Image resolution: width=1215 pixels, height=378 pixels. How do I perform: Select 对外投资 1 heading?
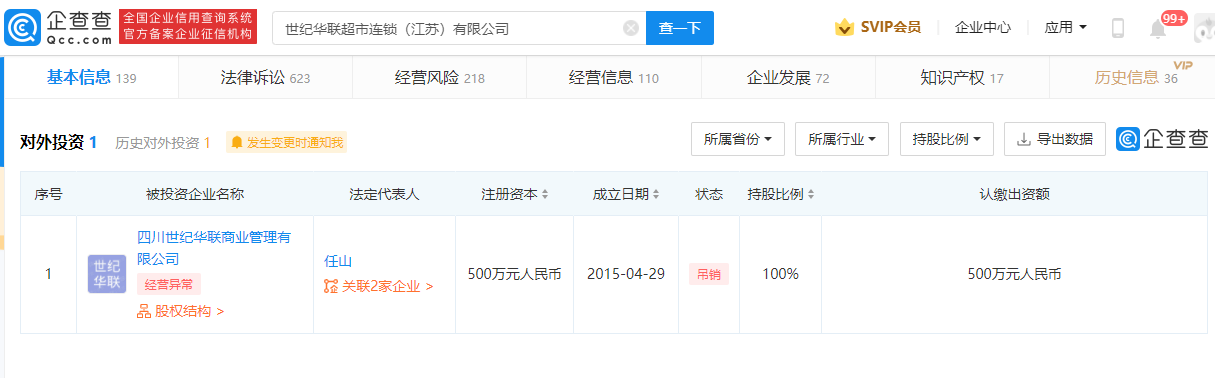59,142
